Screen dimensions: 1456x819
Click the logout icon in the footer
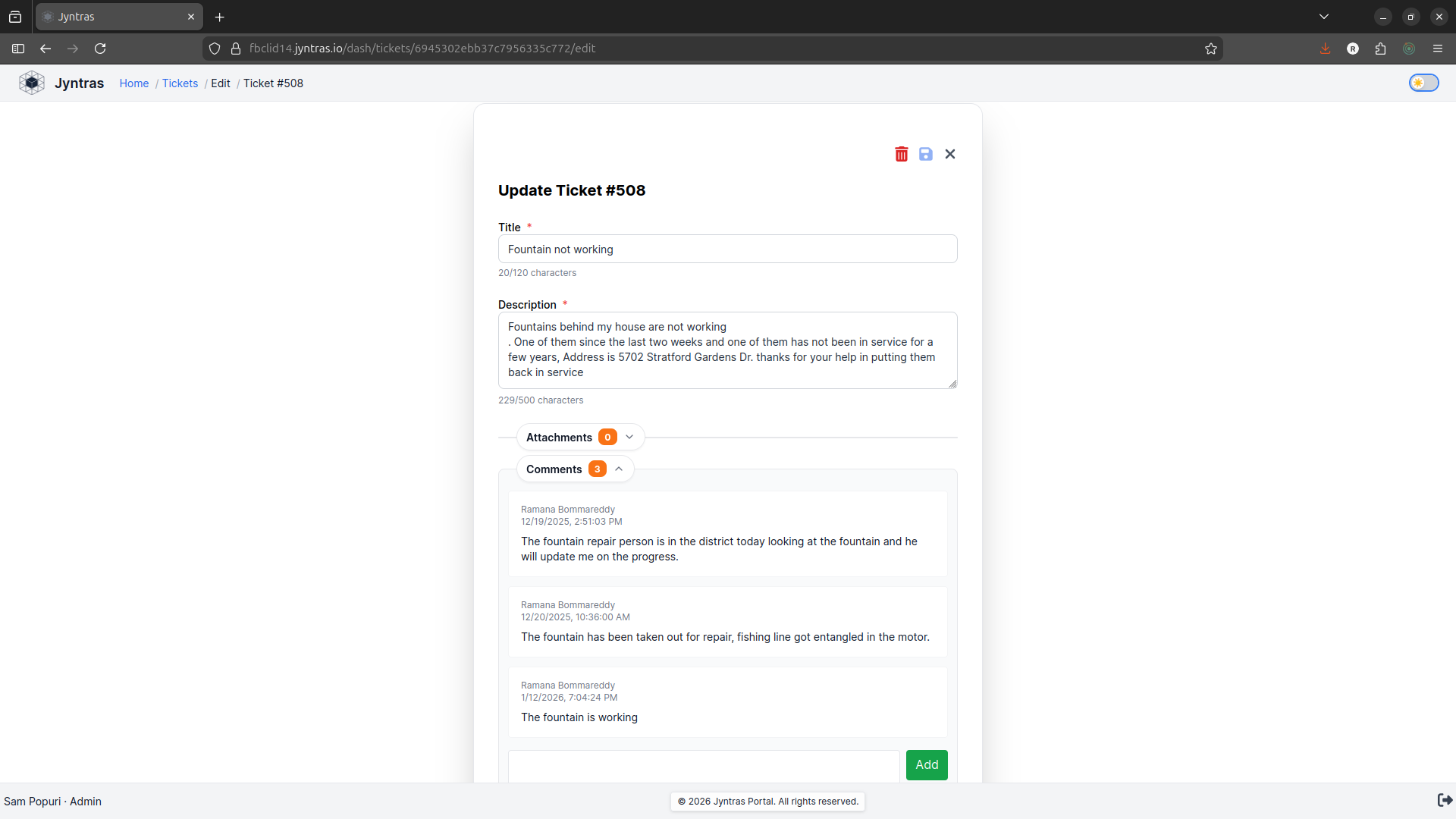point(1444,800)
